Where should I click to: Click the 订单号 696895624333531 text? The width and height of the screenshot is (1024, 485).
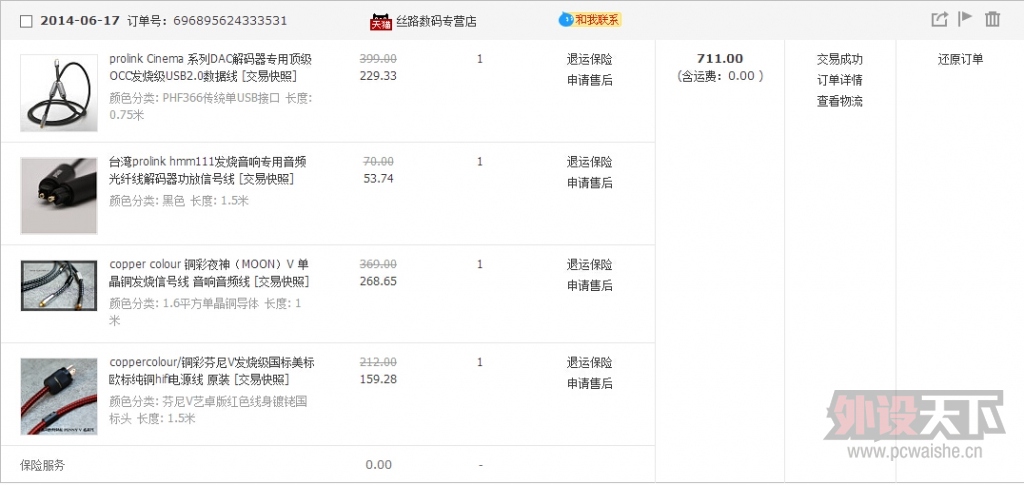click(207, 20)
